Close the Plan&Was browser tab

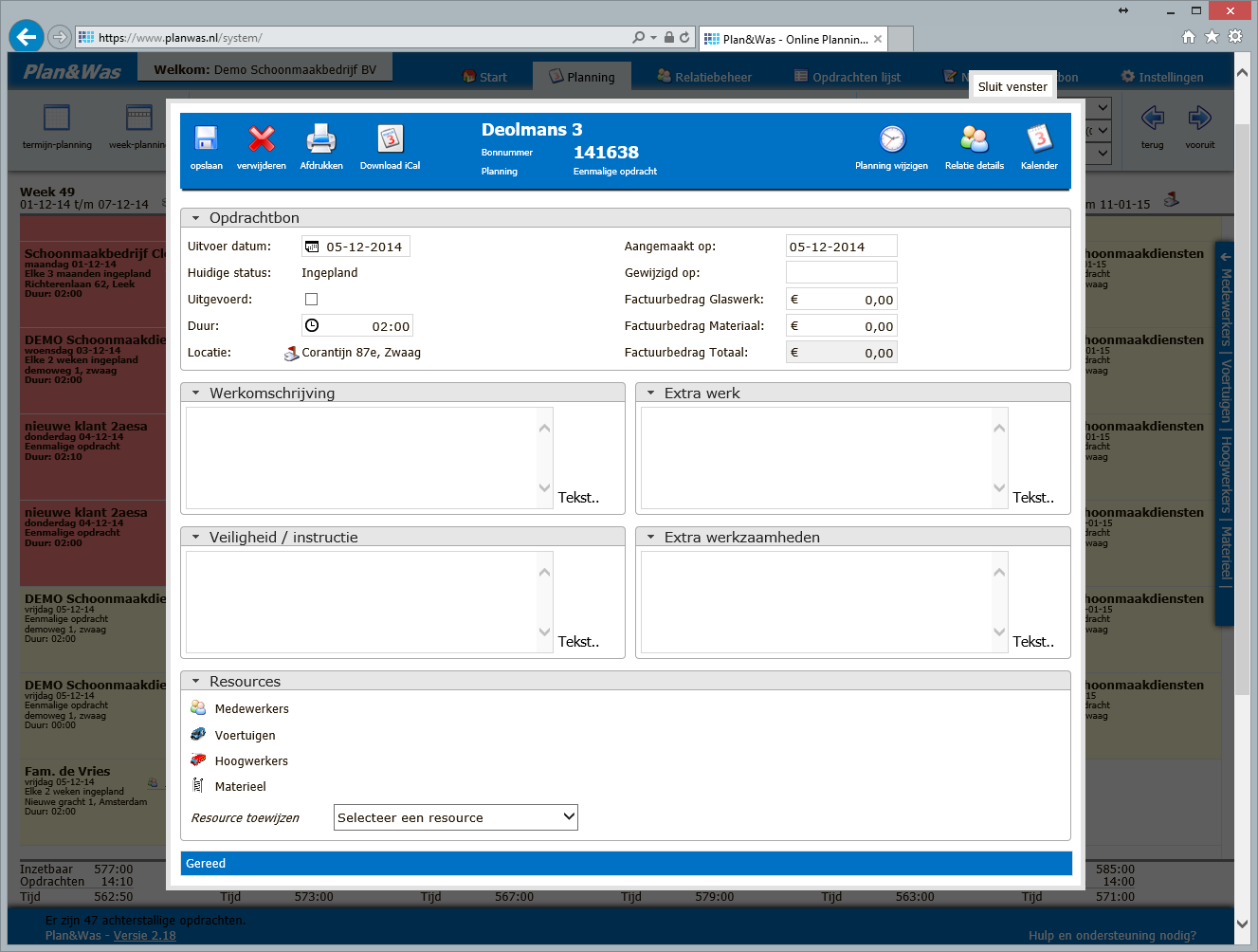point(878,39)
